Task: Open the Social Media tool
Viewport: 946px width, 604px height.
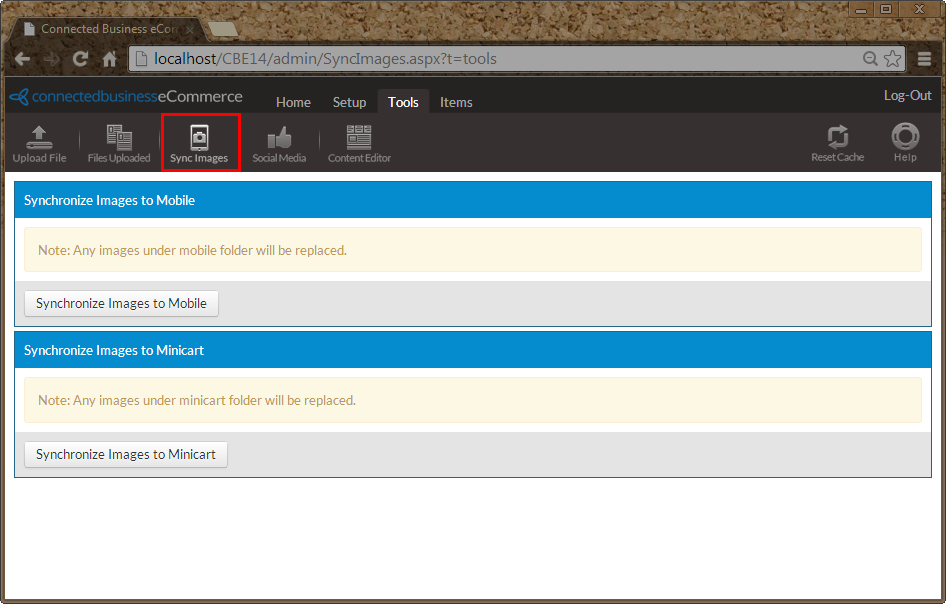Action: coord(279,143)
